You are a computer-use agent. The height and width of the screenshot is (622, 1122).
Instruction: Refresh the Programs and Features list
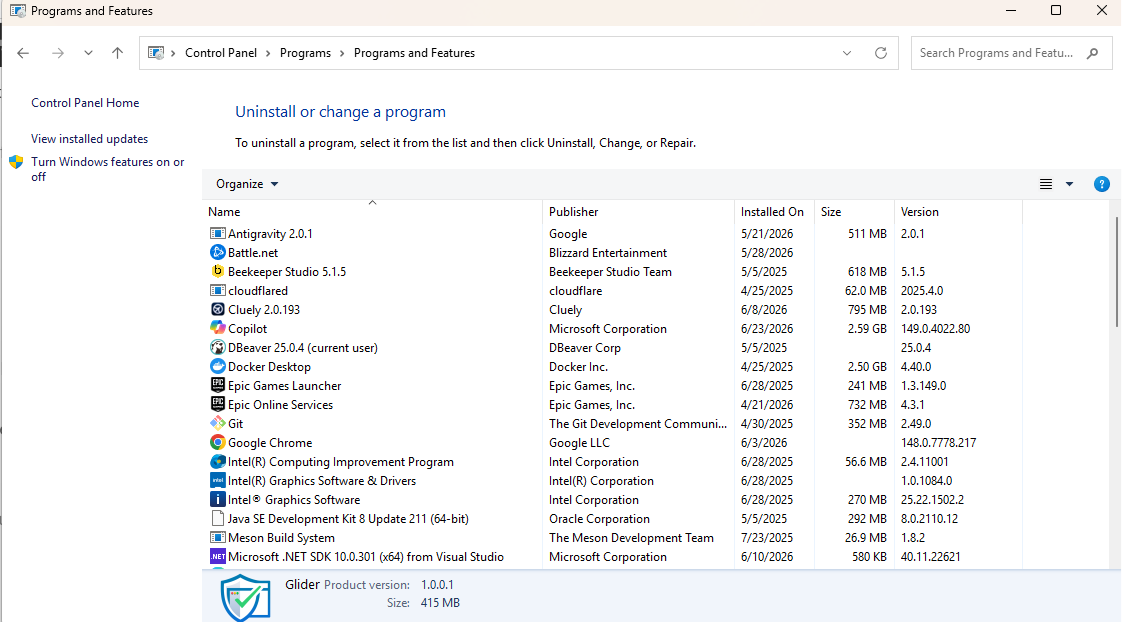tap(881, 53)
